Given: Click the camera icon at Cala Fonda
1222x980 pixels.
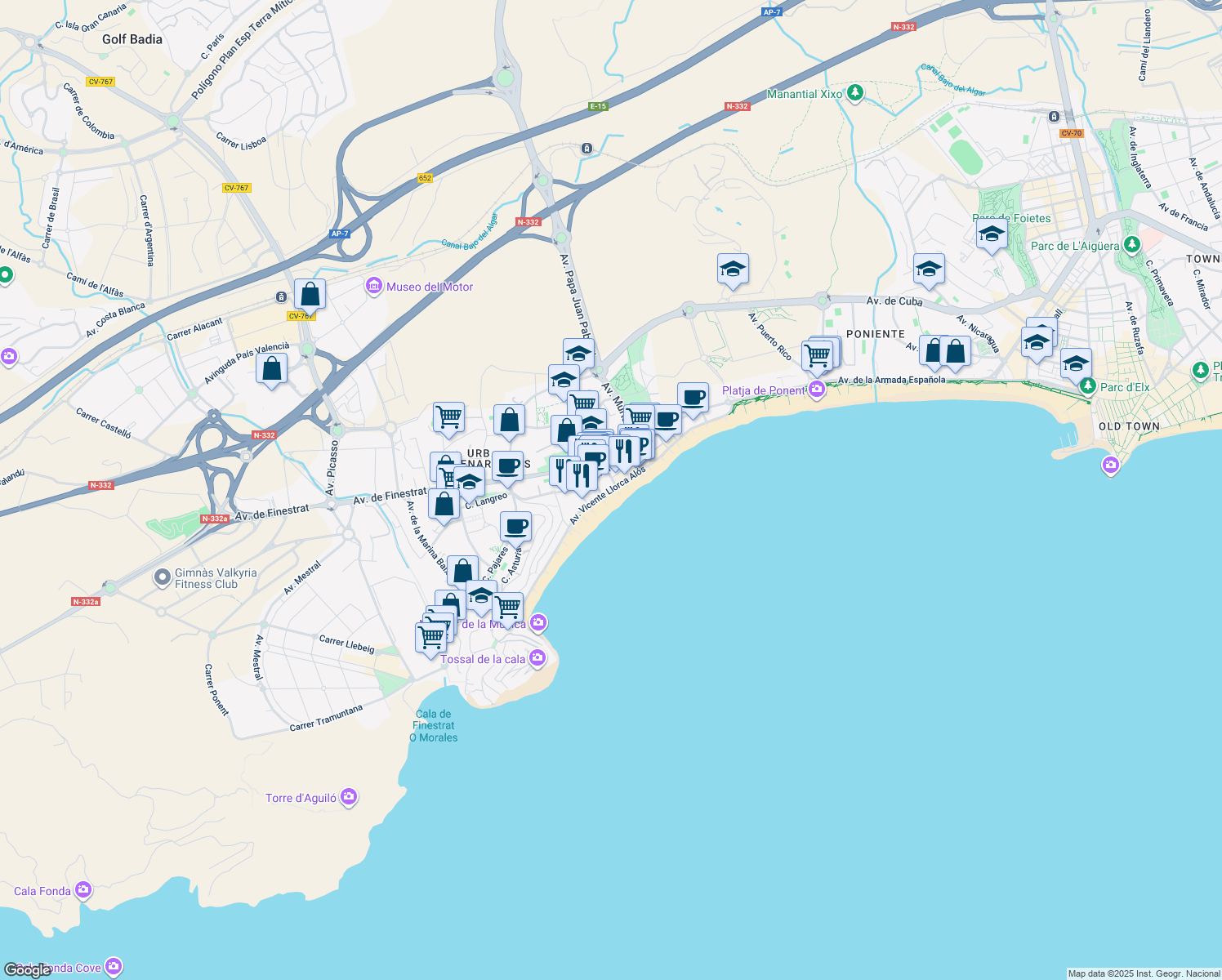Looking at the screenshot, I should pos(83,890).
